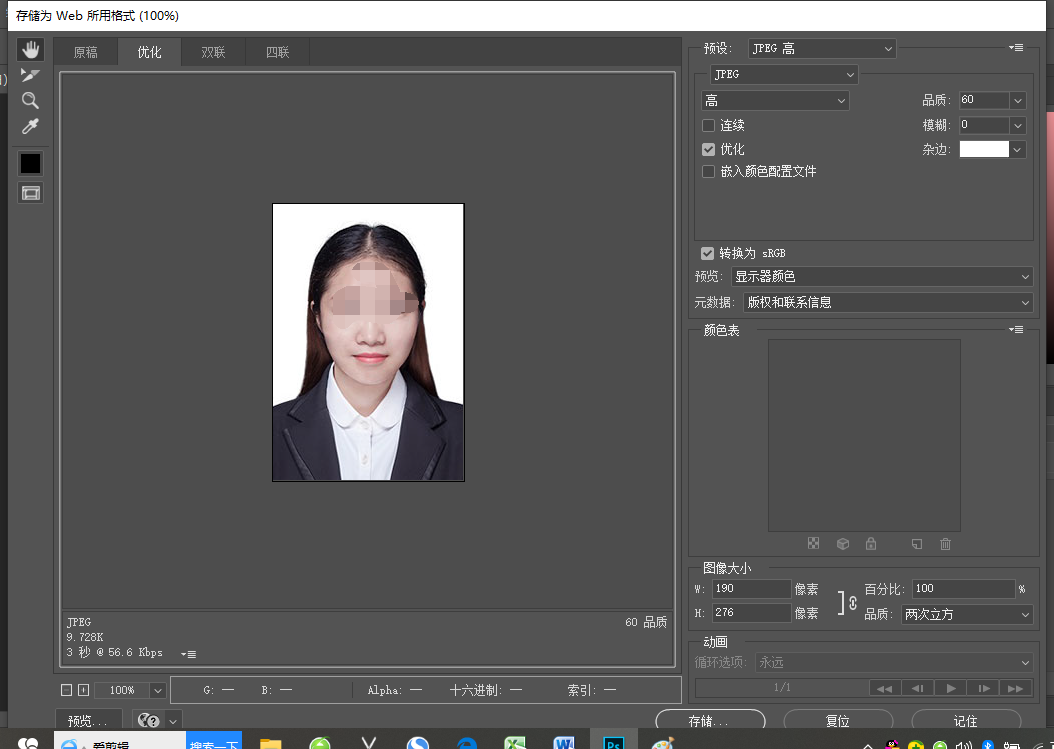The width and height of the screenshot is (1054, 749).
Task: Click the delete color trash icon
Action: (x=945, y=543)
